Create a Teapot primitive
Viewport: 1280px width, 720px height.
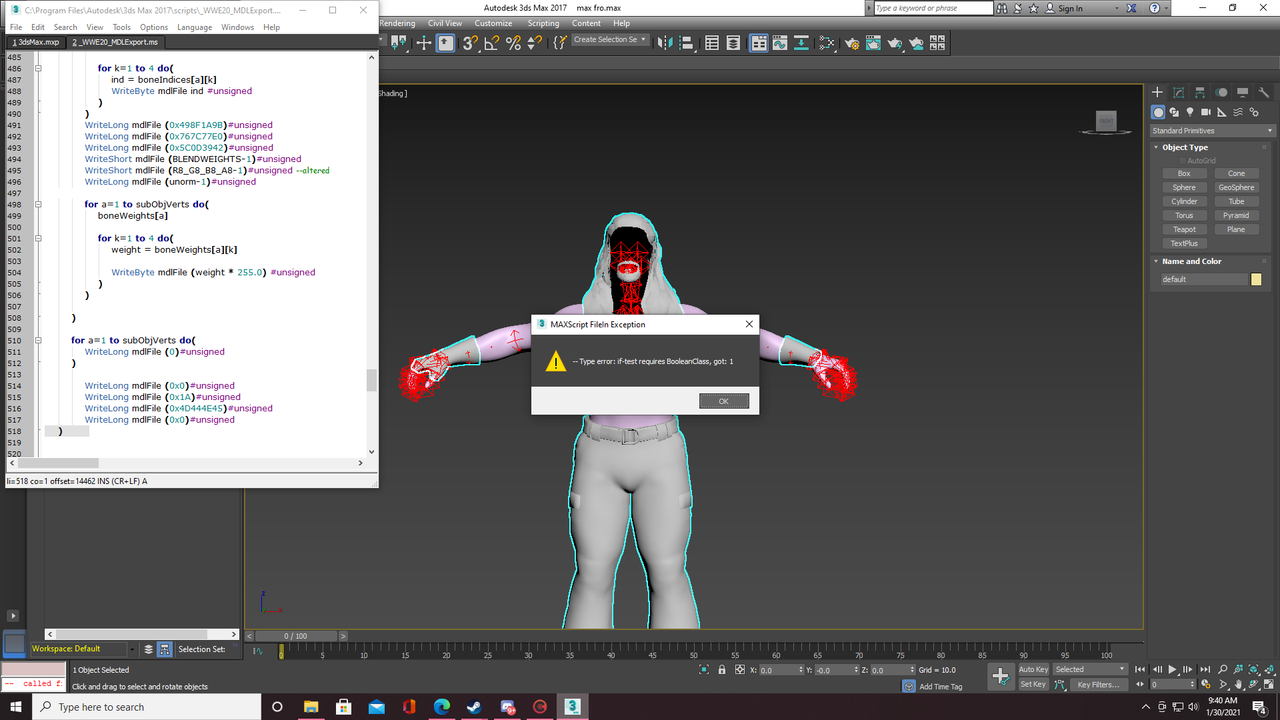[x=1184, y=229]
